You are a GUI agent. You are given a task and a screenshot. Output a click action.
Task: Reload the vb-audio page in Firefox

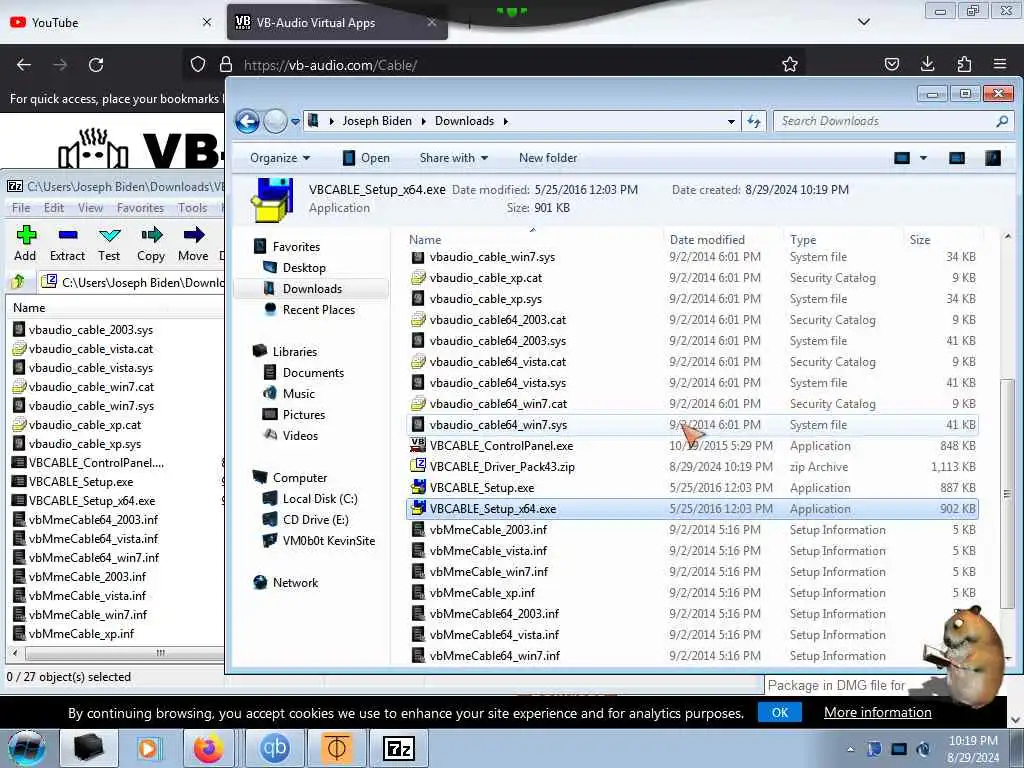point(96,65)
